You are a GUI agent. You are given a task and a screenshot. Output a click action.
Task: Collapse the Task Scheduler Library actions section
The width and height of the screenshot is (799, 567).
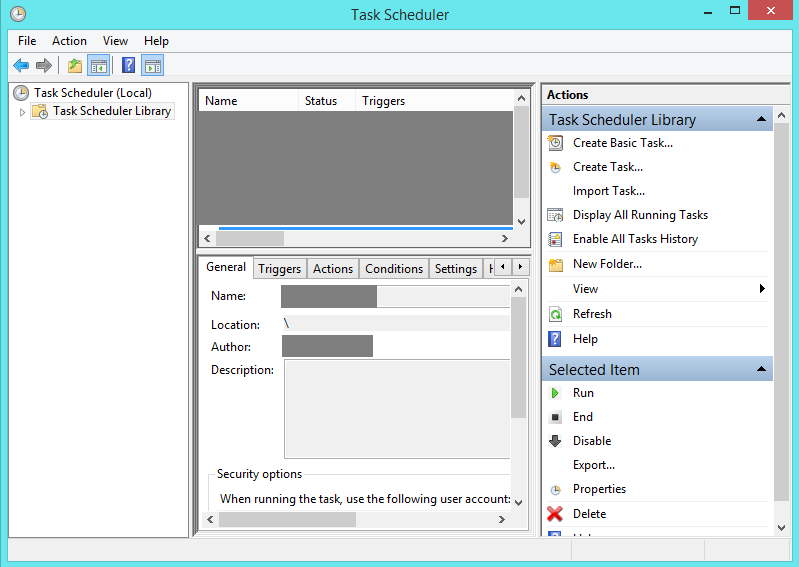[x=761, y=119]
